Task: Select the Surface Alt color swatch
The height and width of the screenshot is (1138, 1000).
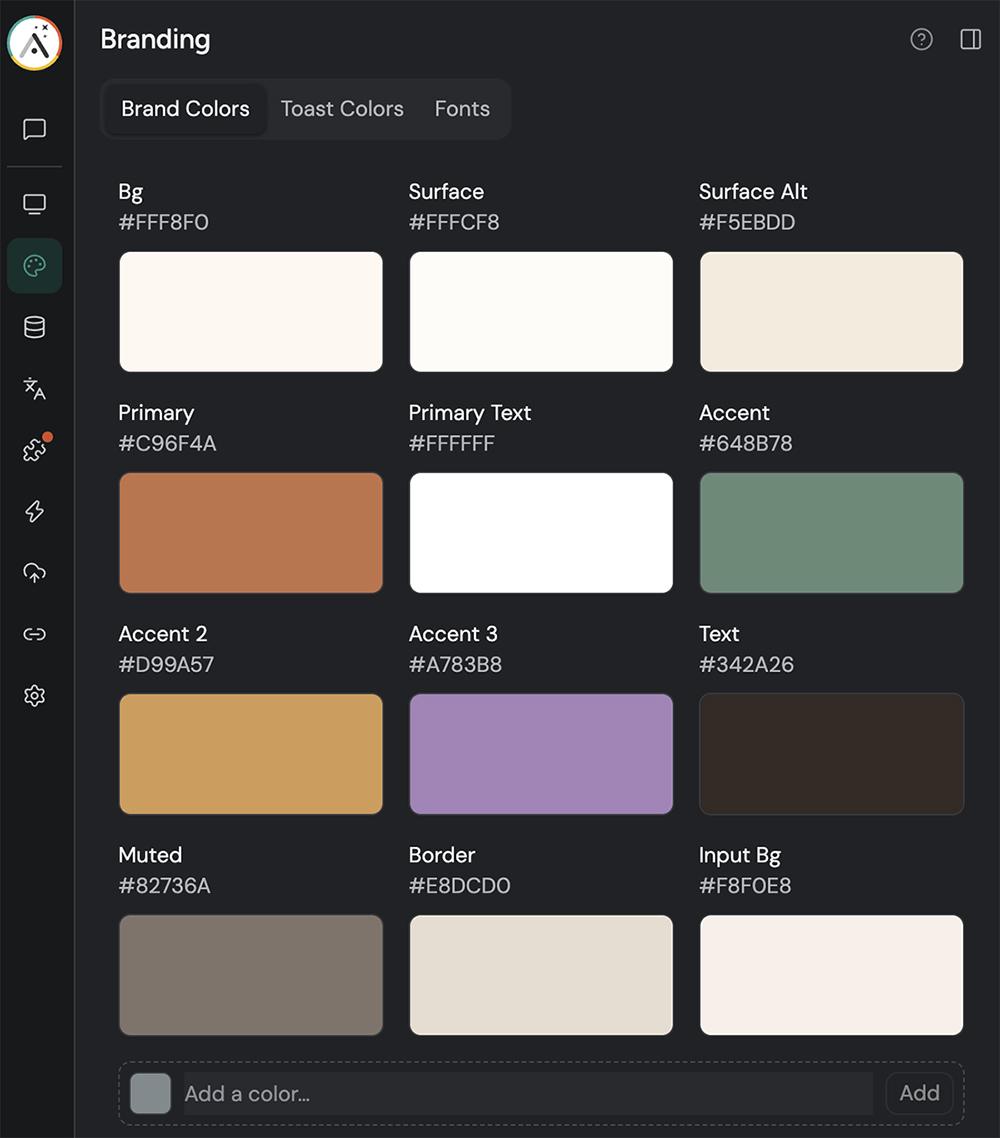Action: point(832,312)
